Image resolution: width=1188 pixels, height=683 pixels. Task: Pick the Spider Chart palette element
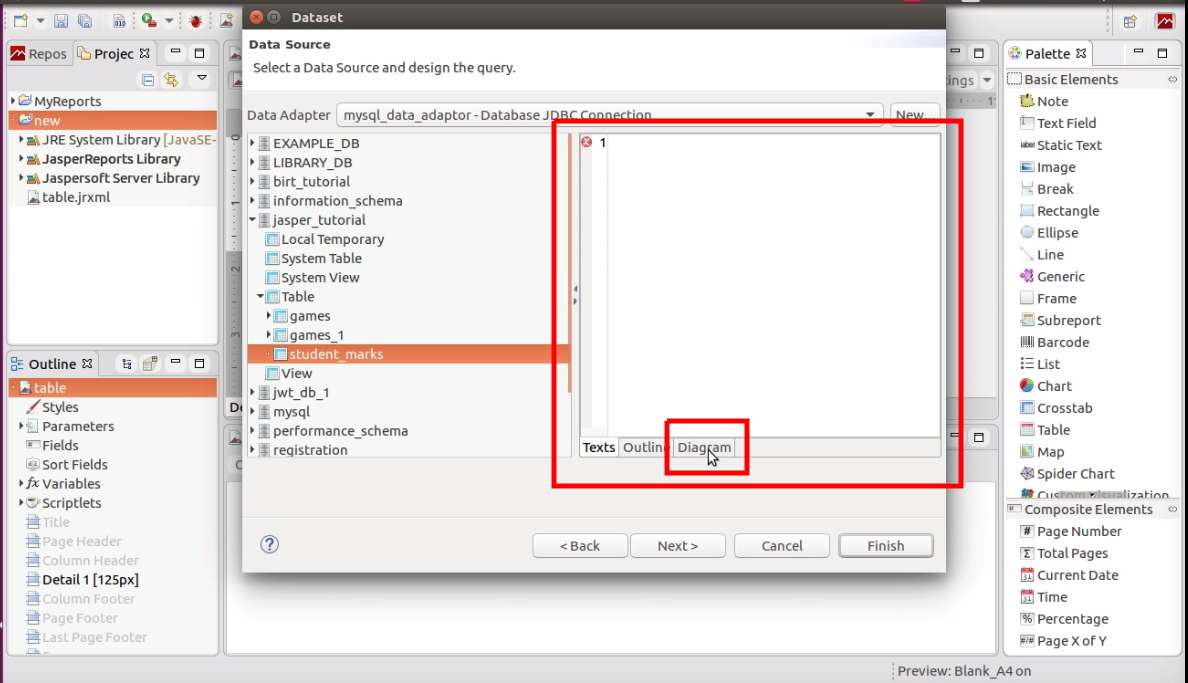click(1067, 474)
